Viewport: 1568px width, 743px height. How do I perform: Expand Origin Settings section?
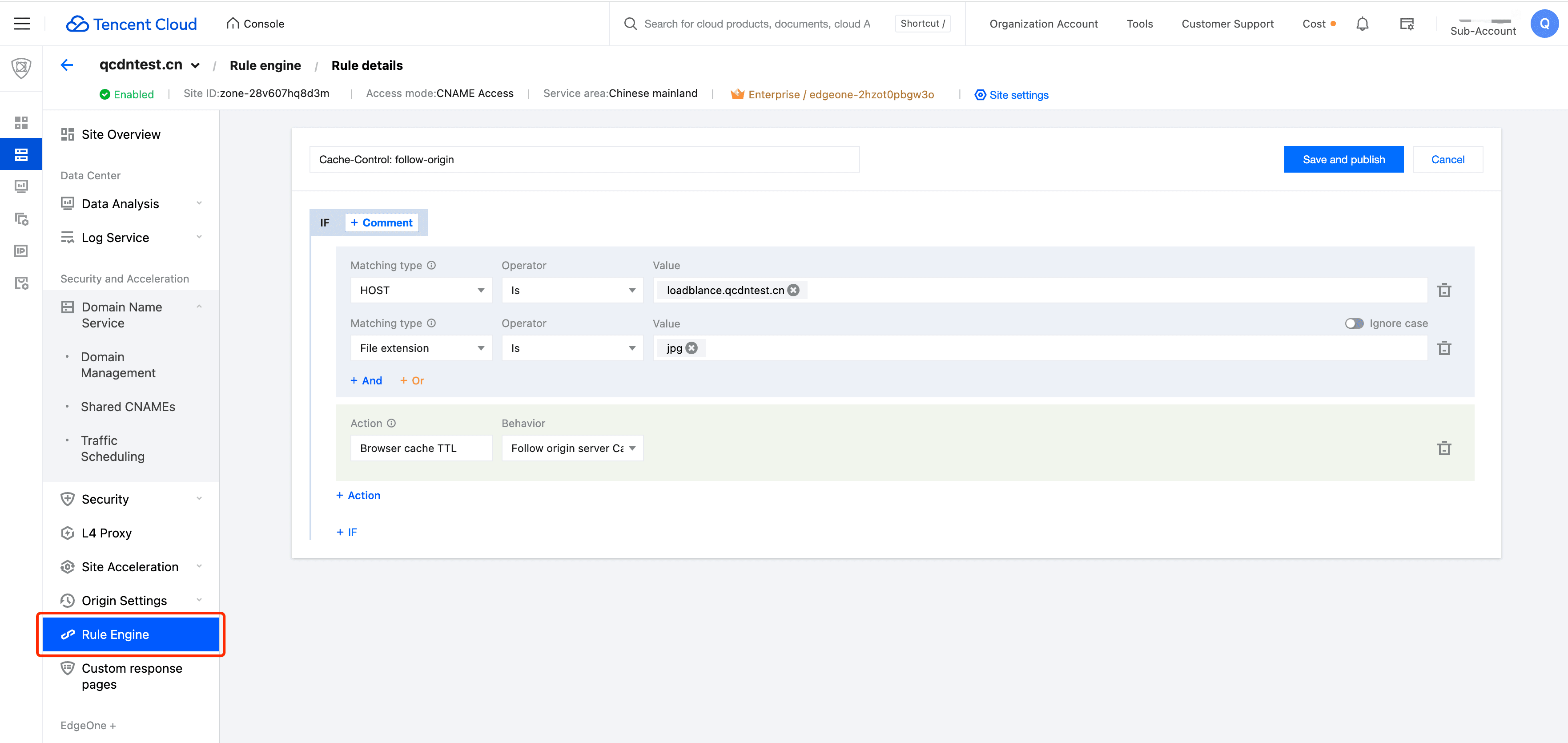(x=131, y=601)
